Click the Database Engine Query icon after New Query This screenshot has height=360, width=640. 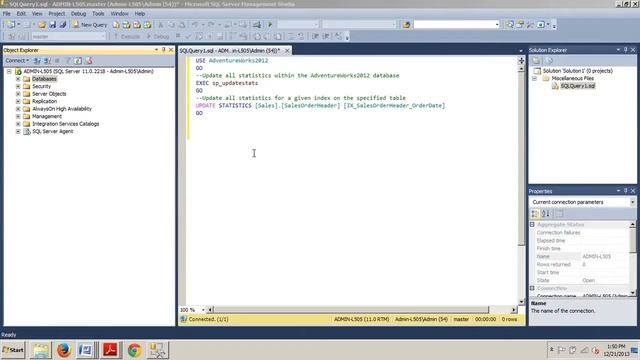tap(116, 25)
